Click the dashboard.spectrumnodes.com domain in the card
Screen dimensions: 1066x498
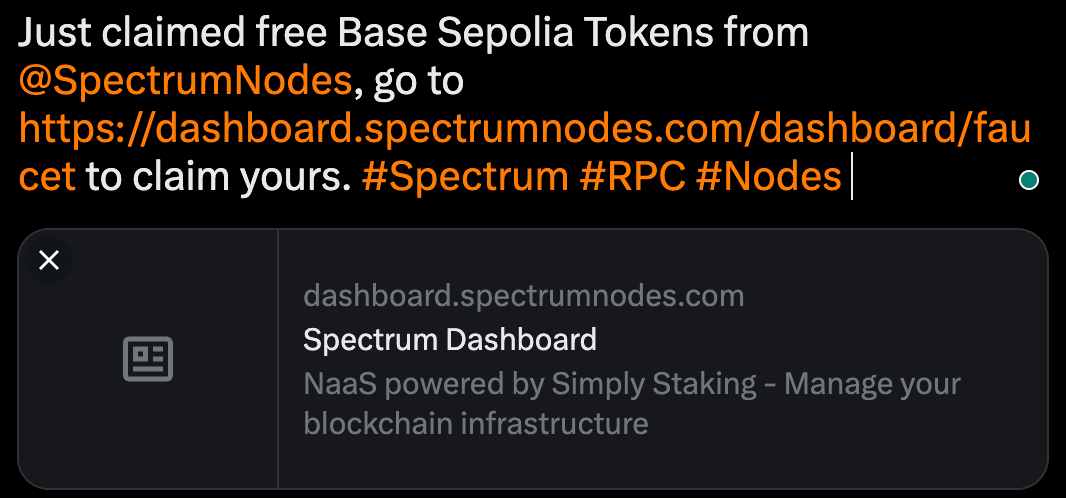523,297
